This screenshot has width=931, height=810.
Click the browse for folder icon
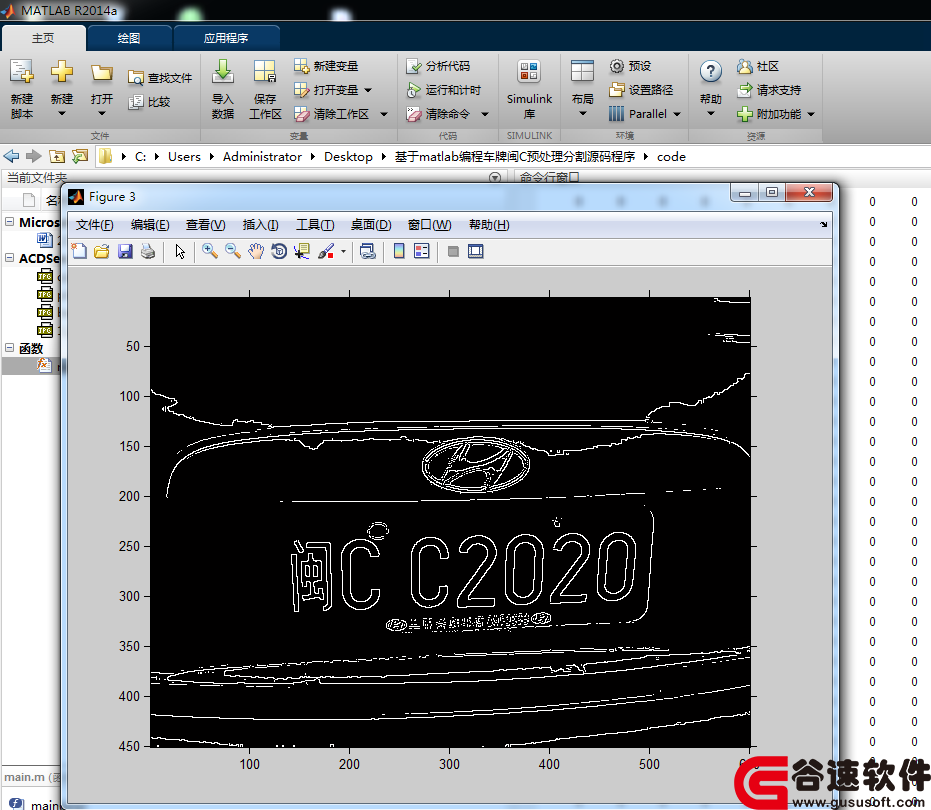click(x=80, y=156)
